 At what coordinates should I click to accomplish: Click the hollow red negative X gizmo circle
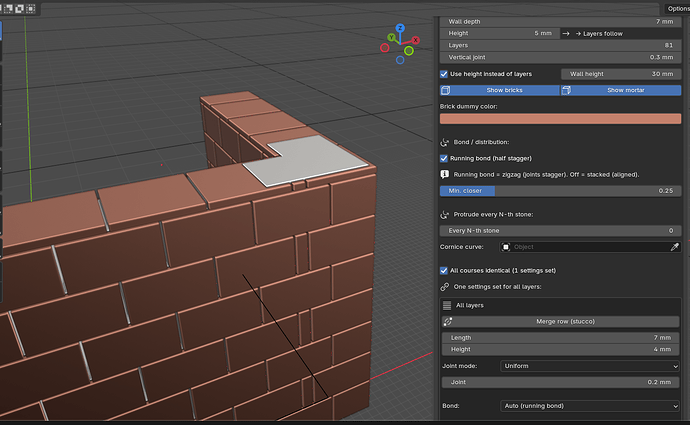(385, 48)
